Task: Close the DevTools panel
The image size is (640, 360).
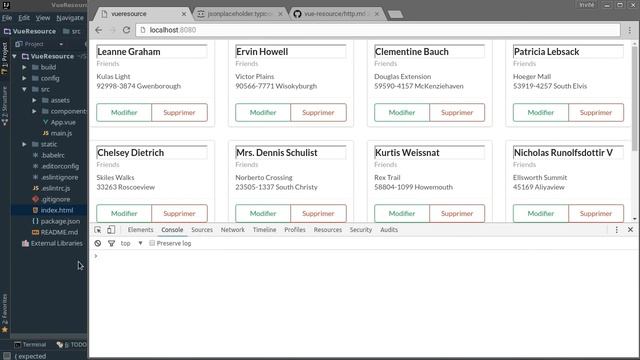Action: tap(630, 230)
